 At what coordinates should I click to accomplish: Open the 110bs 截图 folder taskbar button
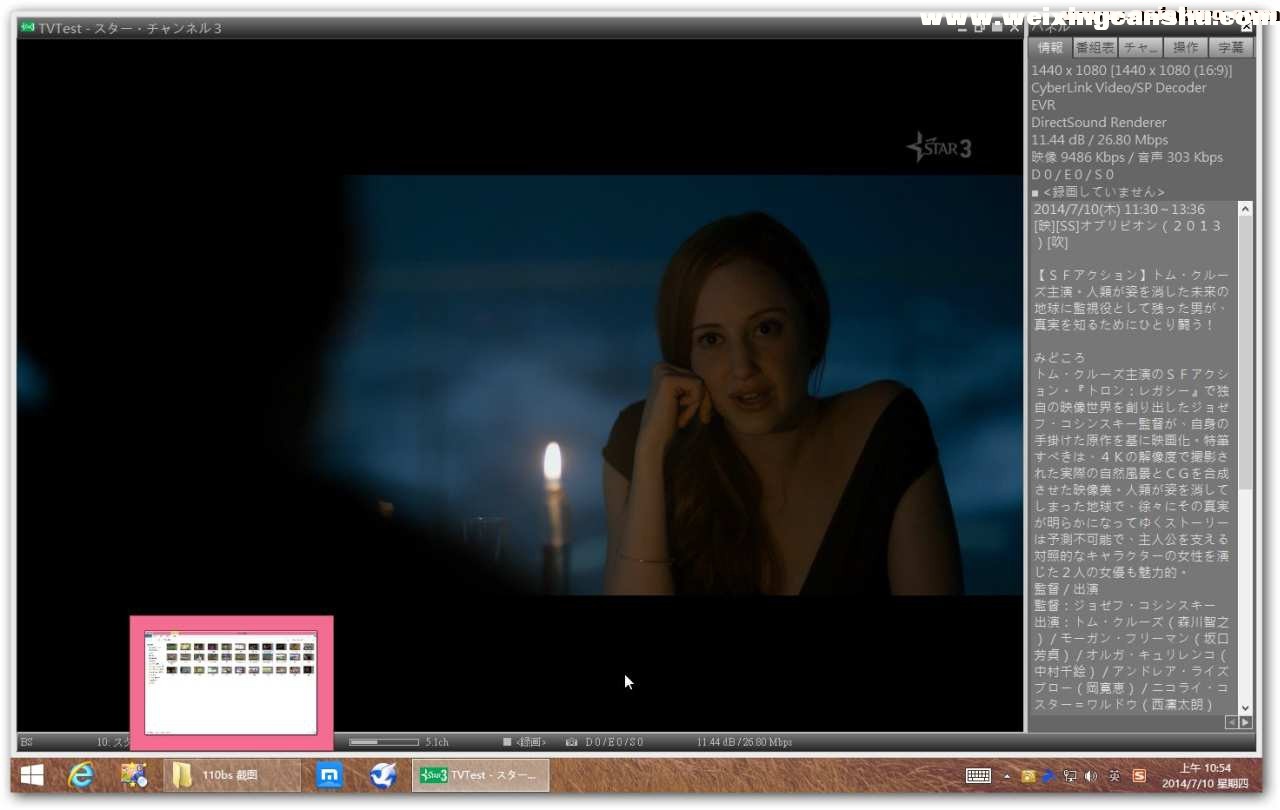coord(232,775)
